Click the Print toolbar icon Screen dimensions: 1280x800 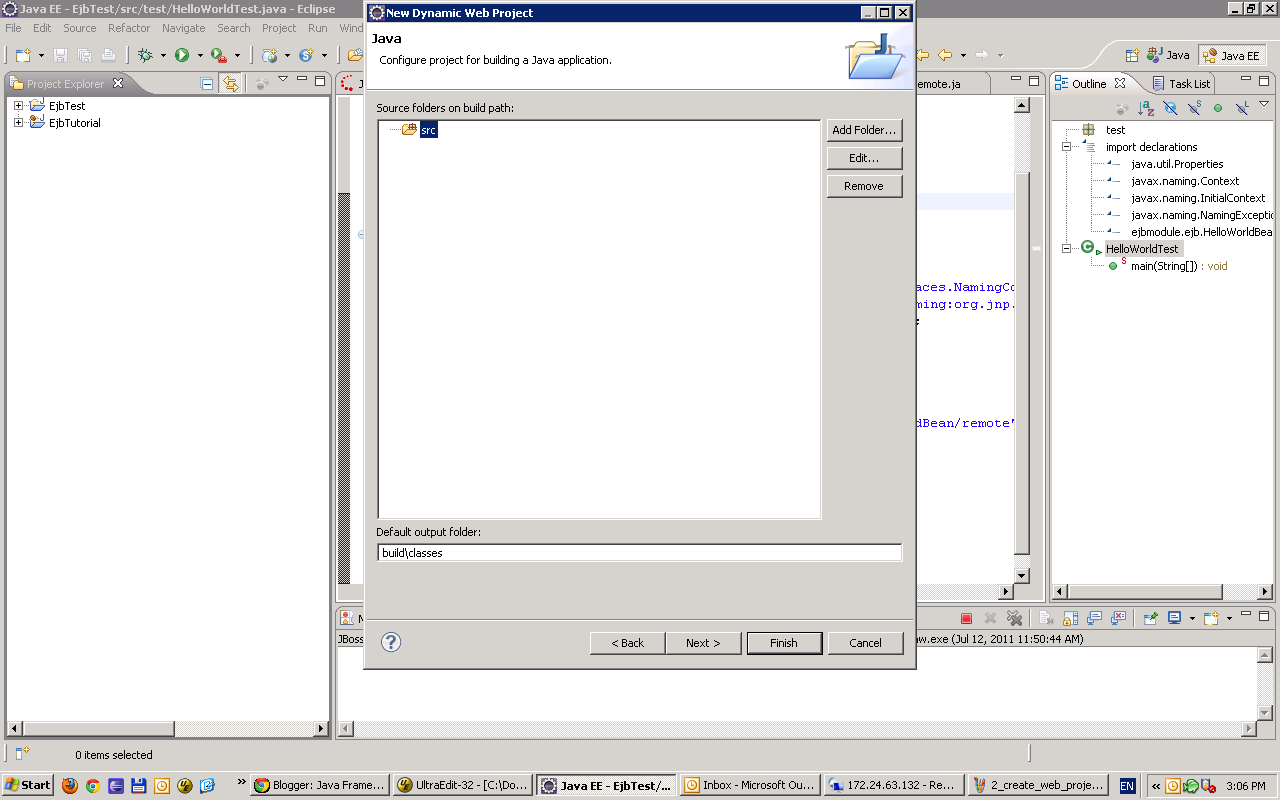coord(108,55)
